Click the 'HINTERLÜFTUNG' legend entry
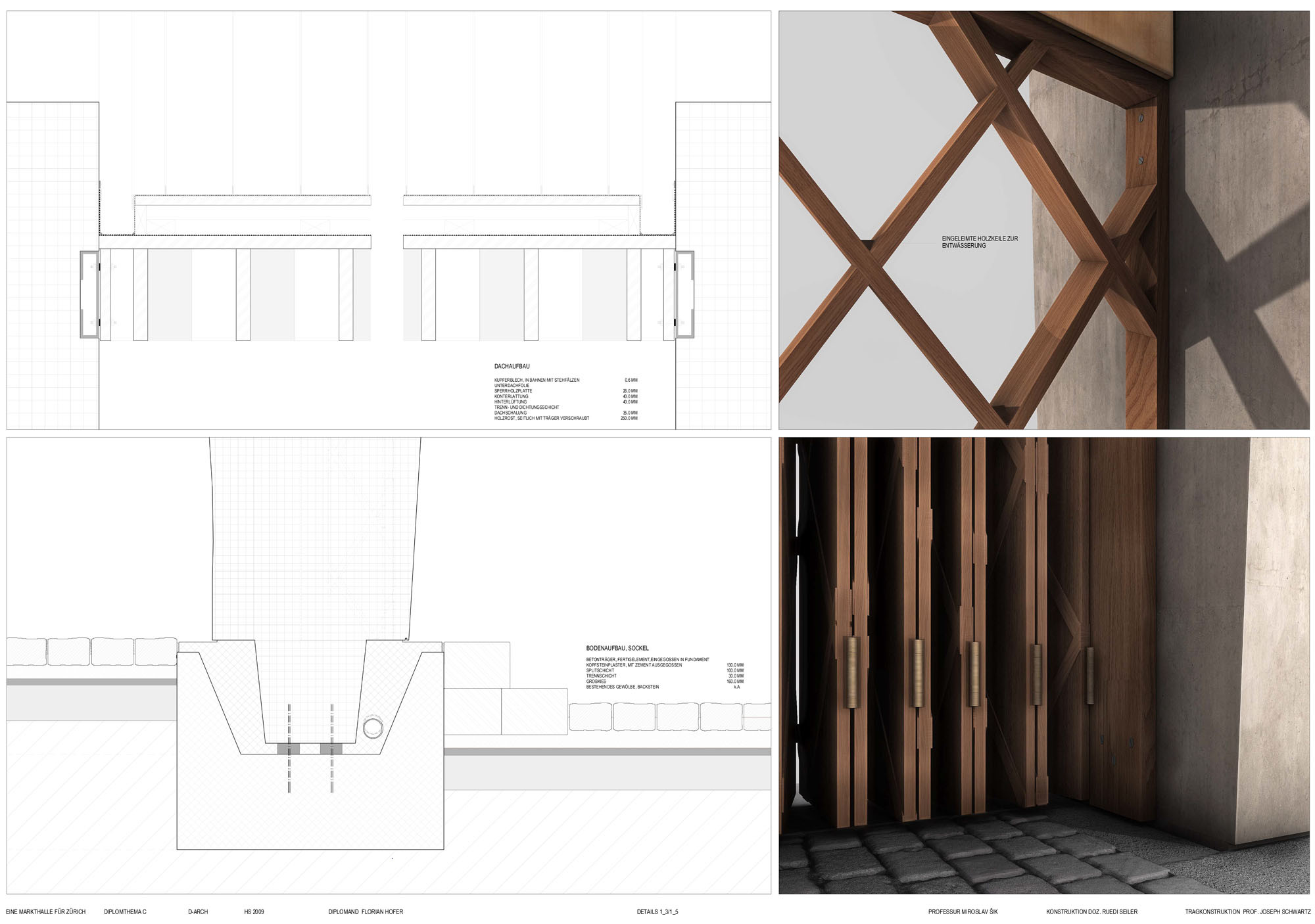Screen dimensions: 1315x924 [x=510, y=402]
